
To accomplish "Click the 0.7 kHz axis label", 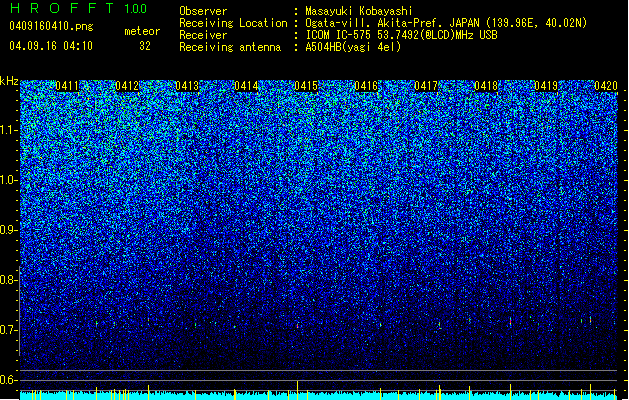I will pyautogui.click(x=8, y=330).
